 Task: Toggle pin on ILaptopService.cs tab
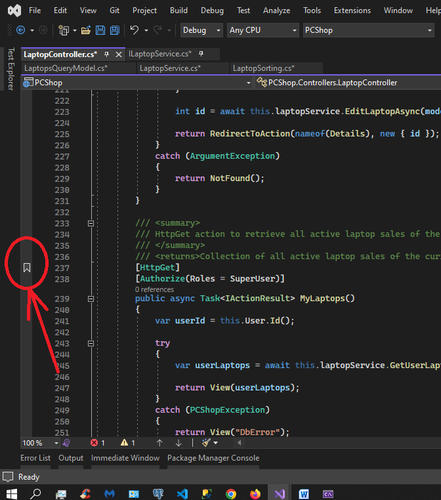(201, 54)
